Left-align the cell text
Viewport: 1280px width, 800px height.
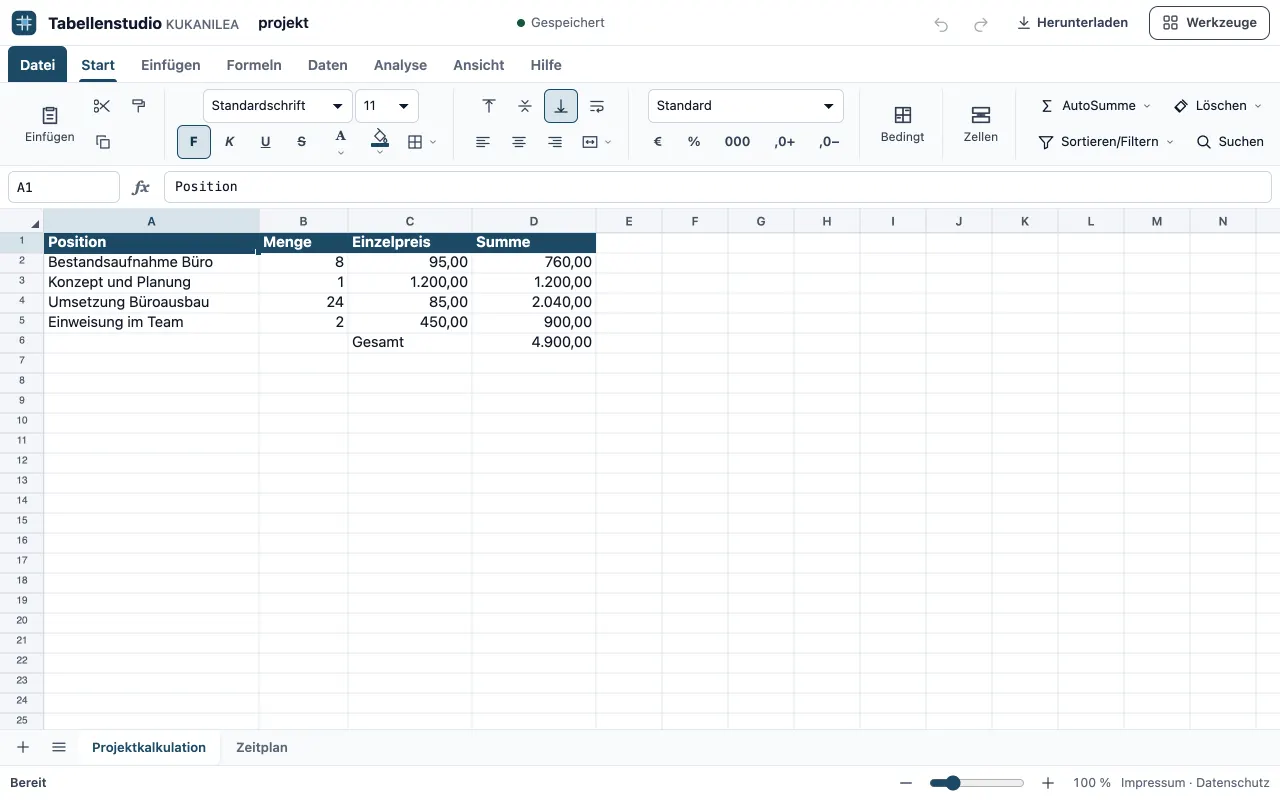[483, 142]
